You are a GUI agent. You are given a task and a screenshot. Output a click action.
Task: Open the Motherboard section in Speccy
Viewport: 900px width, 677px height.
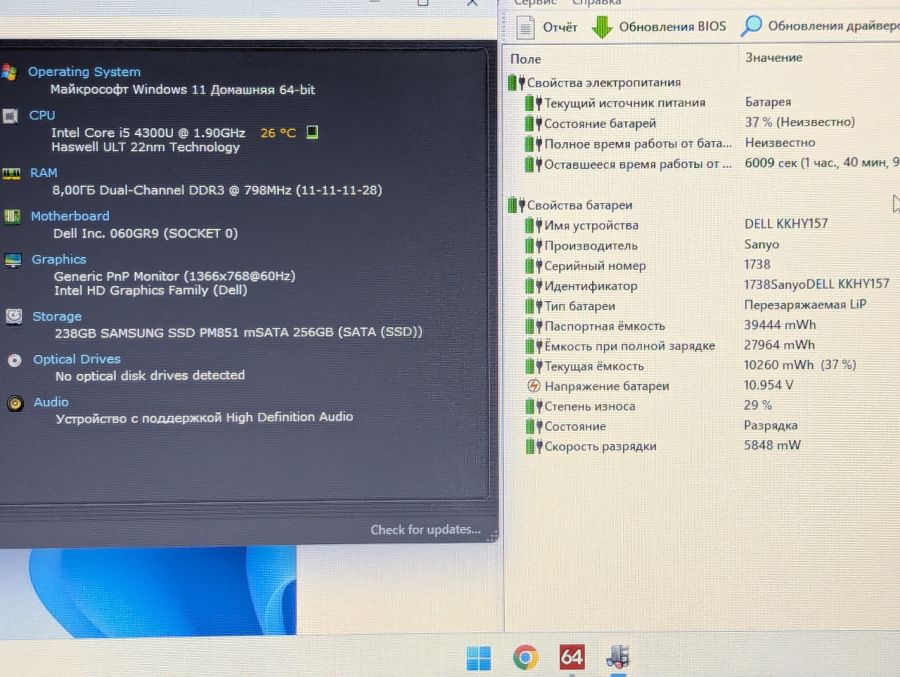point(69,216)
